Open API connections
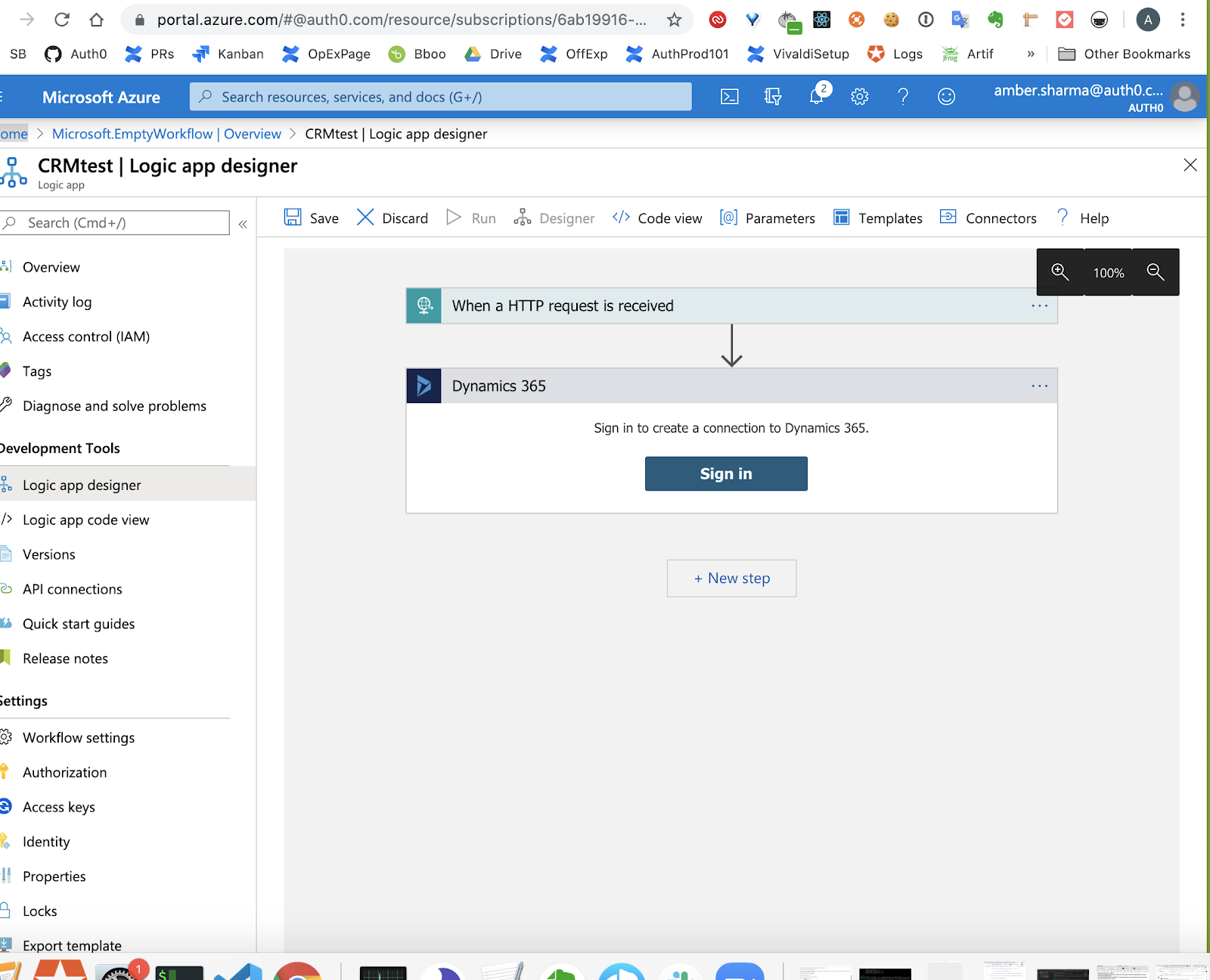The height and width of the screenshot is (980, 1210). tap(72, 589)
